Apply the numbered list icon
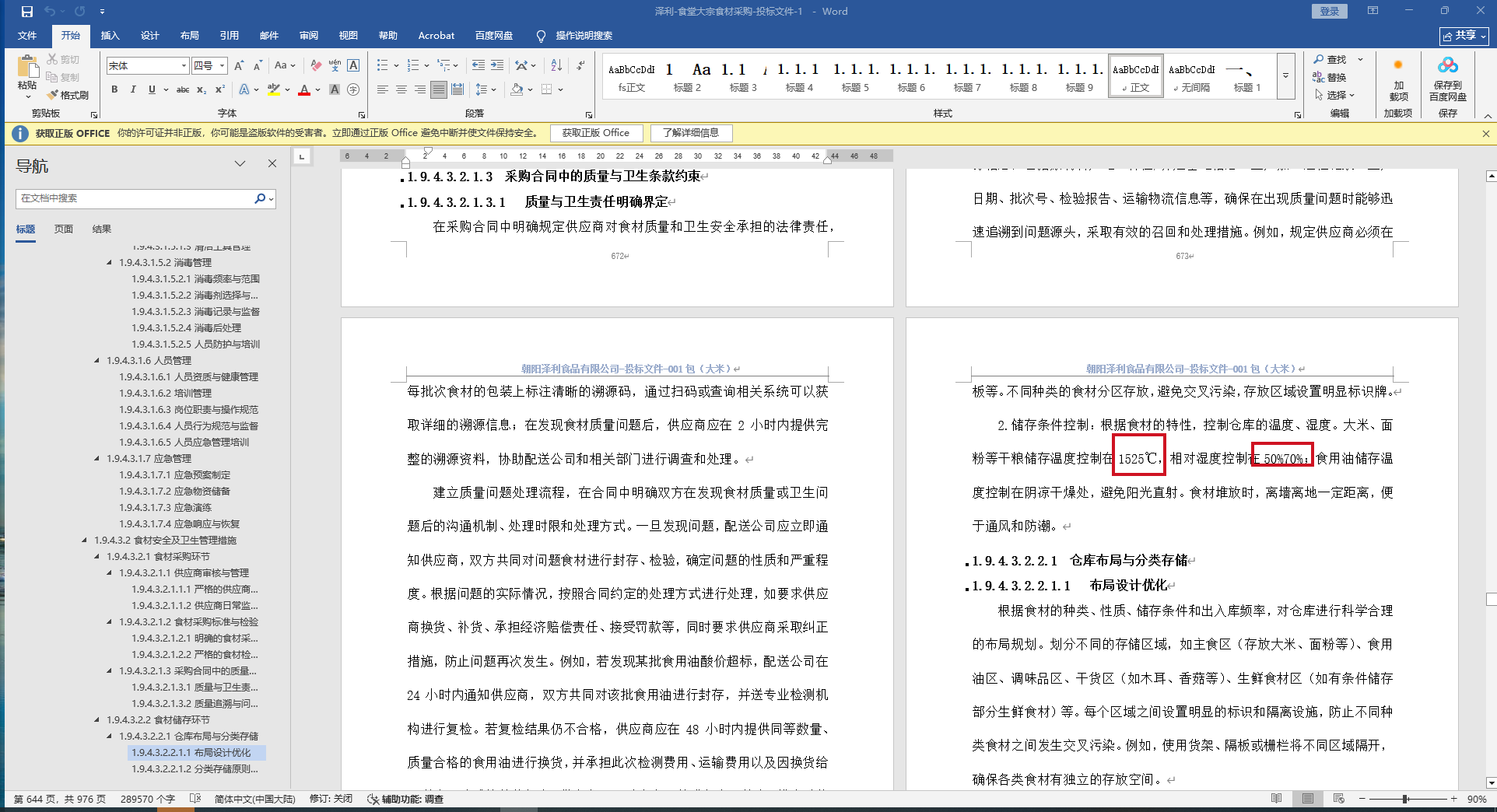 coord(412,65)
